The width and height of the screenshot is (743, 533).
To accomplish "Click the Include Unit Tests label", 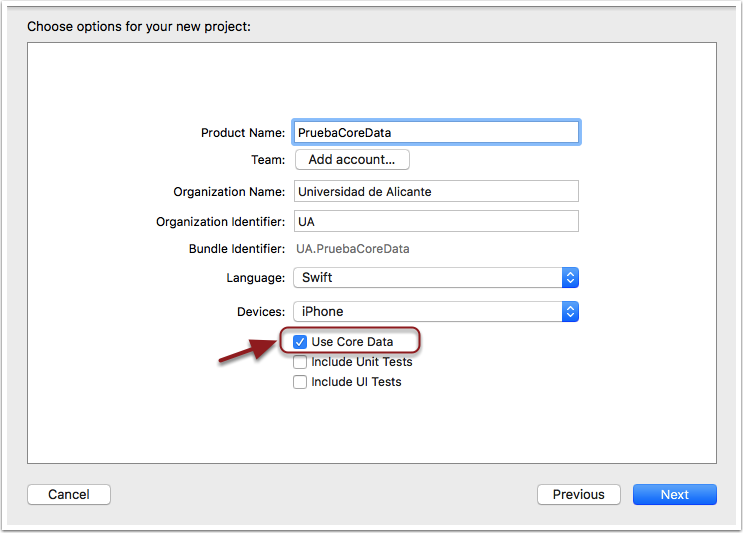I will [x=361, y=362].
